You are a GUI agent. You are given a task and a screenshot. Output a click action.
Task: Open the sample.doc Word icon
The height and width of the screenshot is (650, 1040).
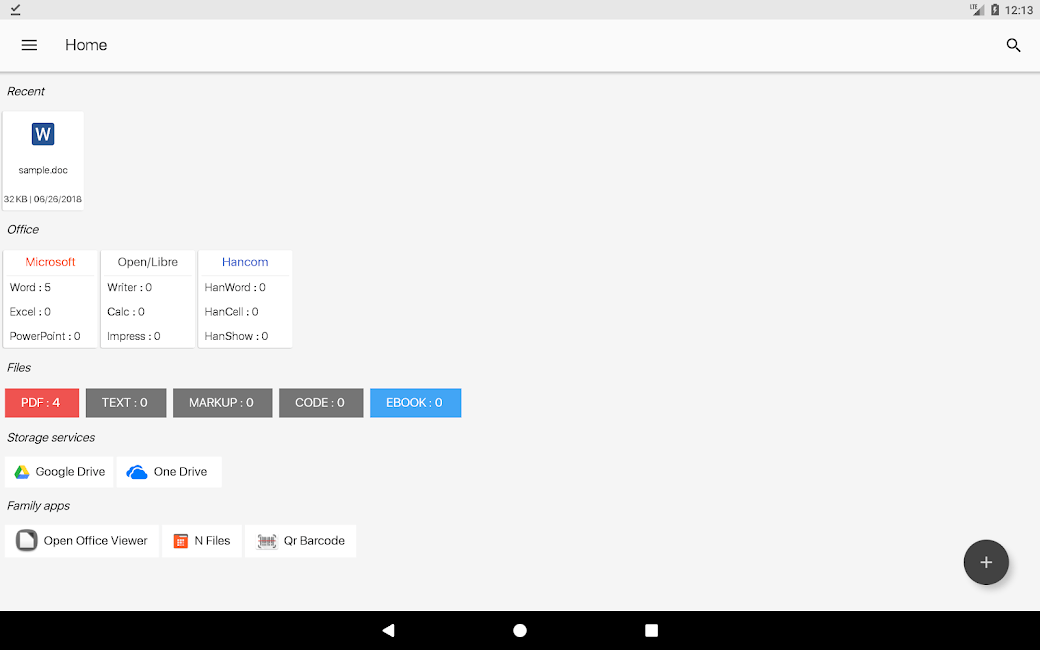[x=43, y=134]
